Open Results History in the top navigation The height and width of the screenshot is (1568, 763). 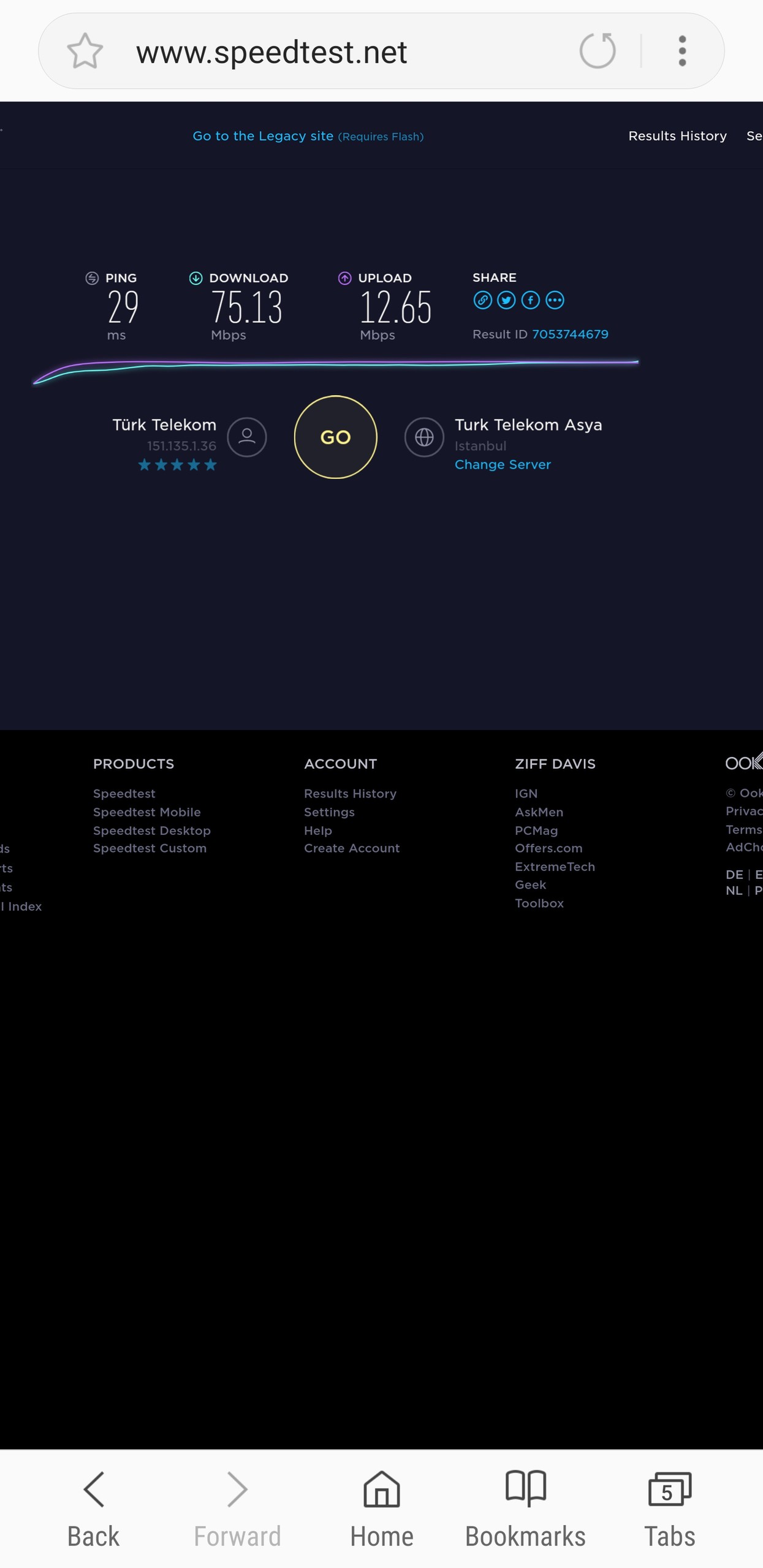coord(677,136)
